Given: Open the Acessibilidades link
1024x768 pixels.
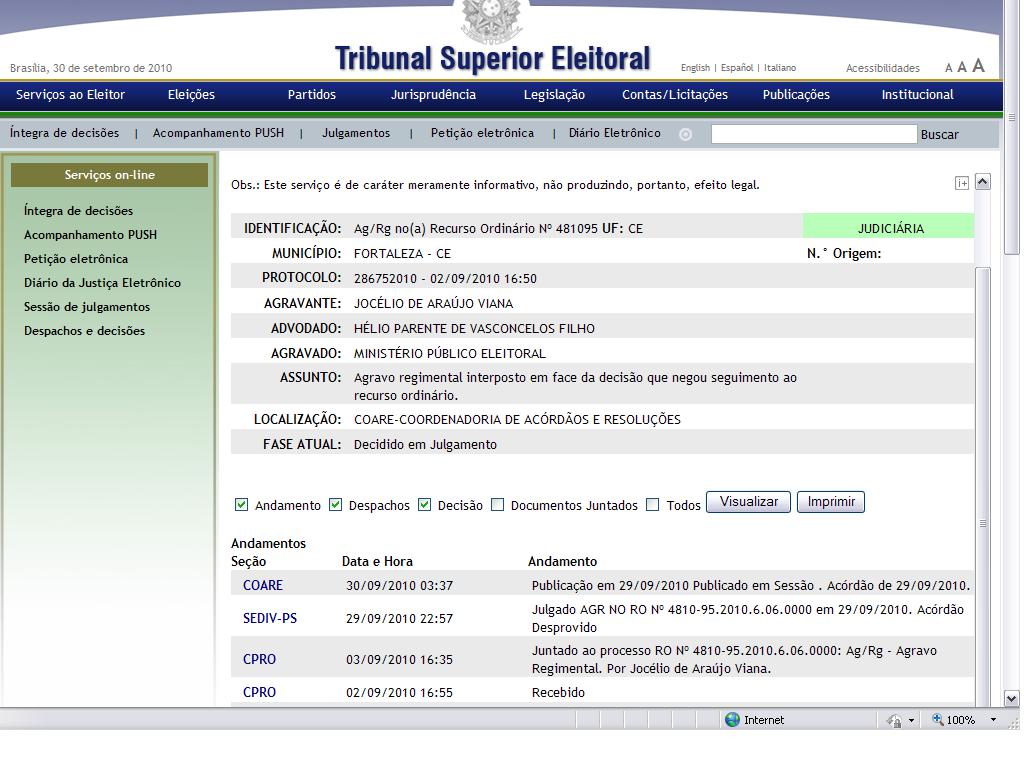Looking at the screenshot, I should [x=882, y=68].
